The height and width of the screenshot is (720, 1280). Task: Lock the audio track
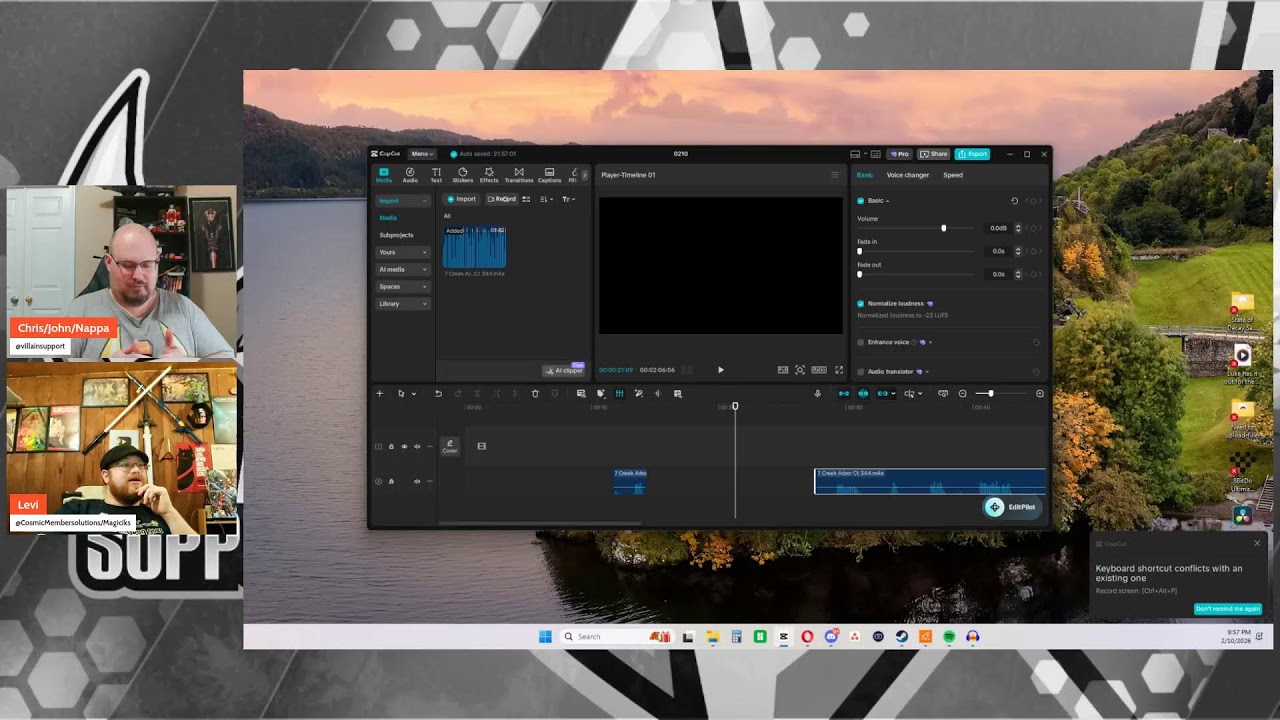click(391, 482)
